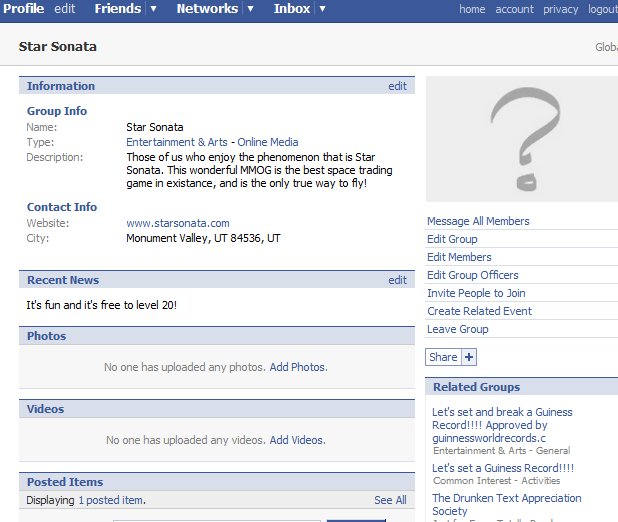View See All posted items
Viewport: 618px width, 522px height.
tap(390, 500)
